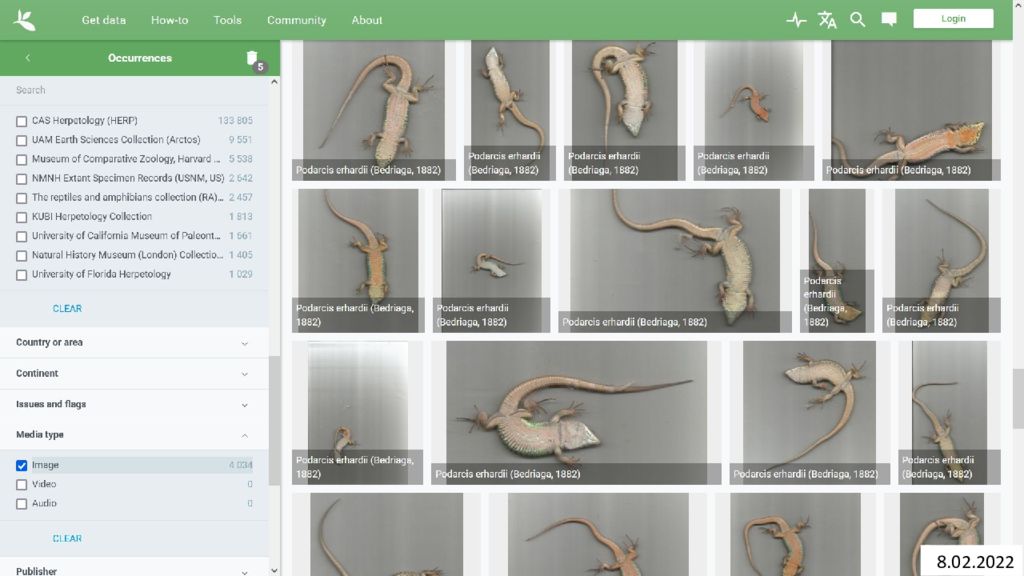Open the language translation selector icon
Image resolution: width=1024 pixels, height=576 pixels.
pyautogui.click(x=827, y=20)
